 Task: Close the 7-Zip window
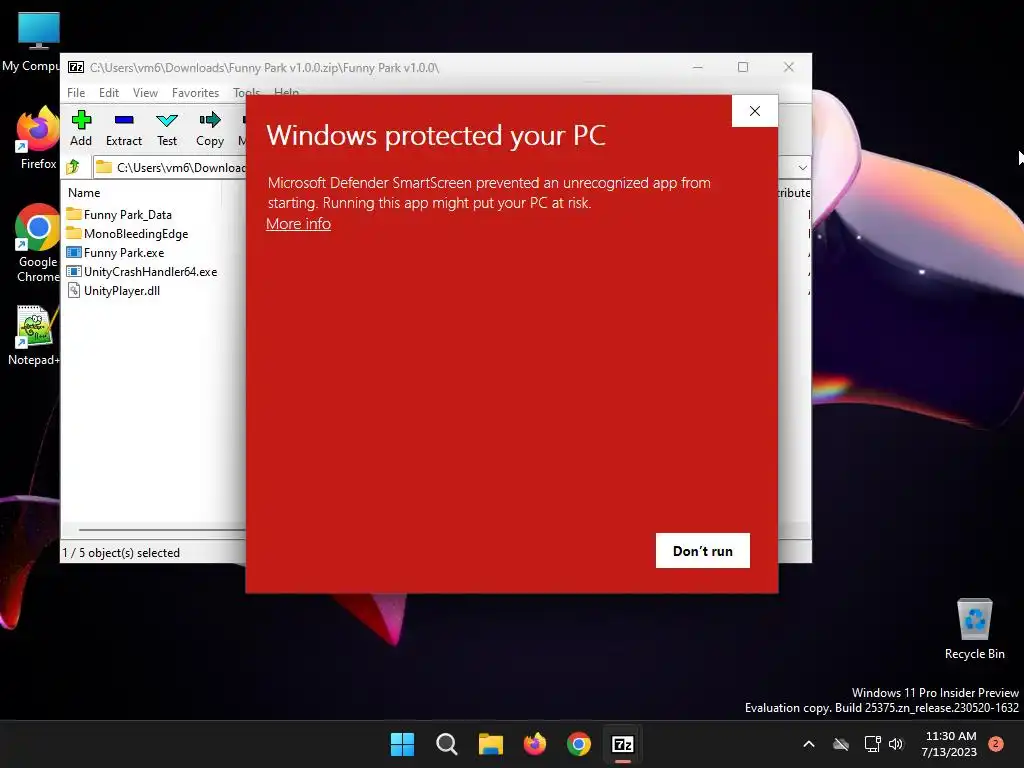[x=788, y=67]
